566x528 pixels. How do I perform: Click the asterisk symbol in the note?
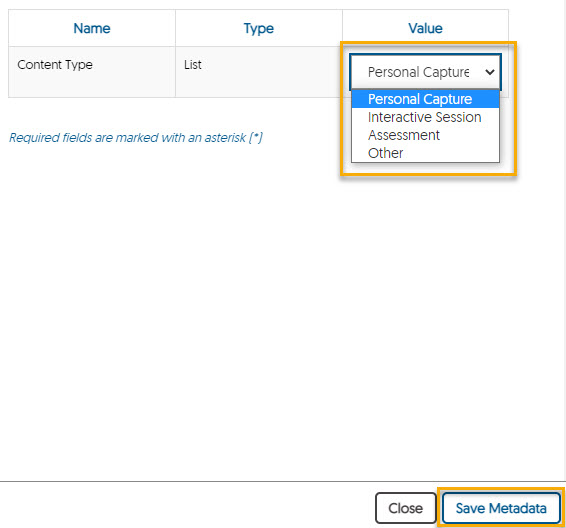256,136
